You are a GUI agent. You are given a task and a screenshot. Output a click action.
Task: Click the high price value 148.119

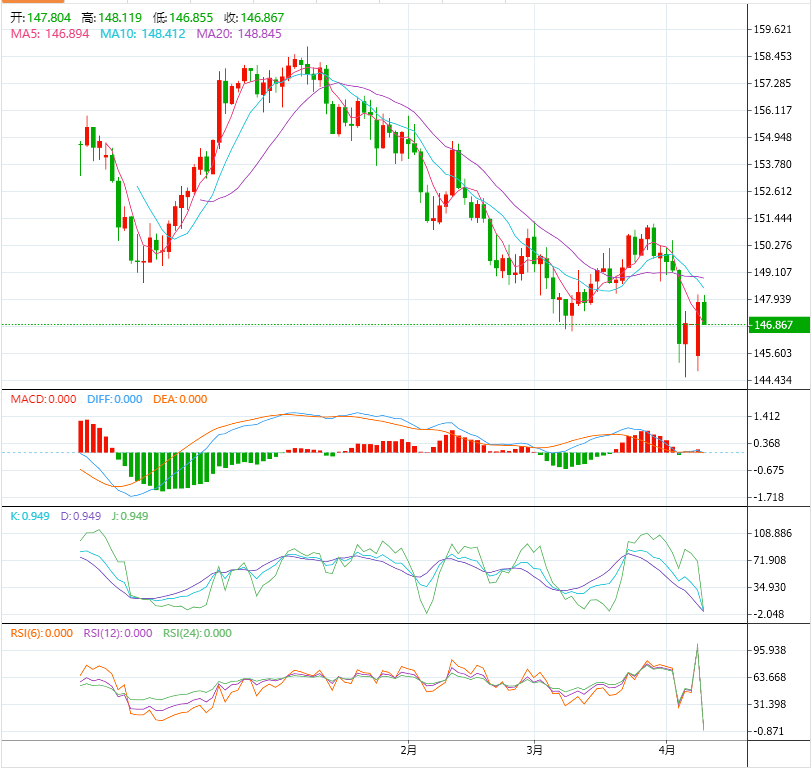(x=120, y=18)
